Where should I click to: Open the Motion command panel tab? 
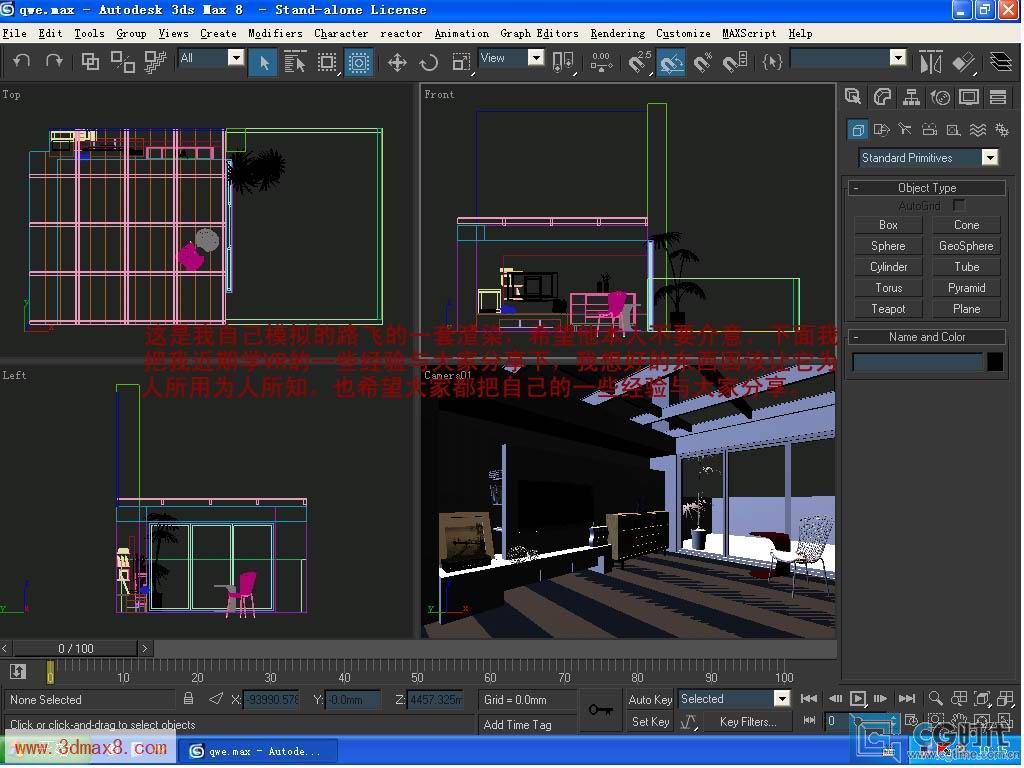(940, 97)
